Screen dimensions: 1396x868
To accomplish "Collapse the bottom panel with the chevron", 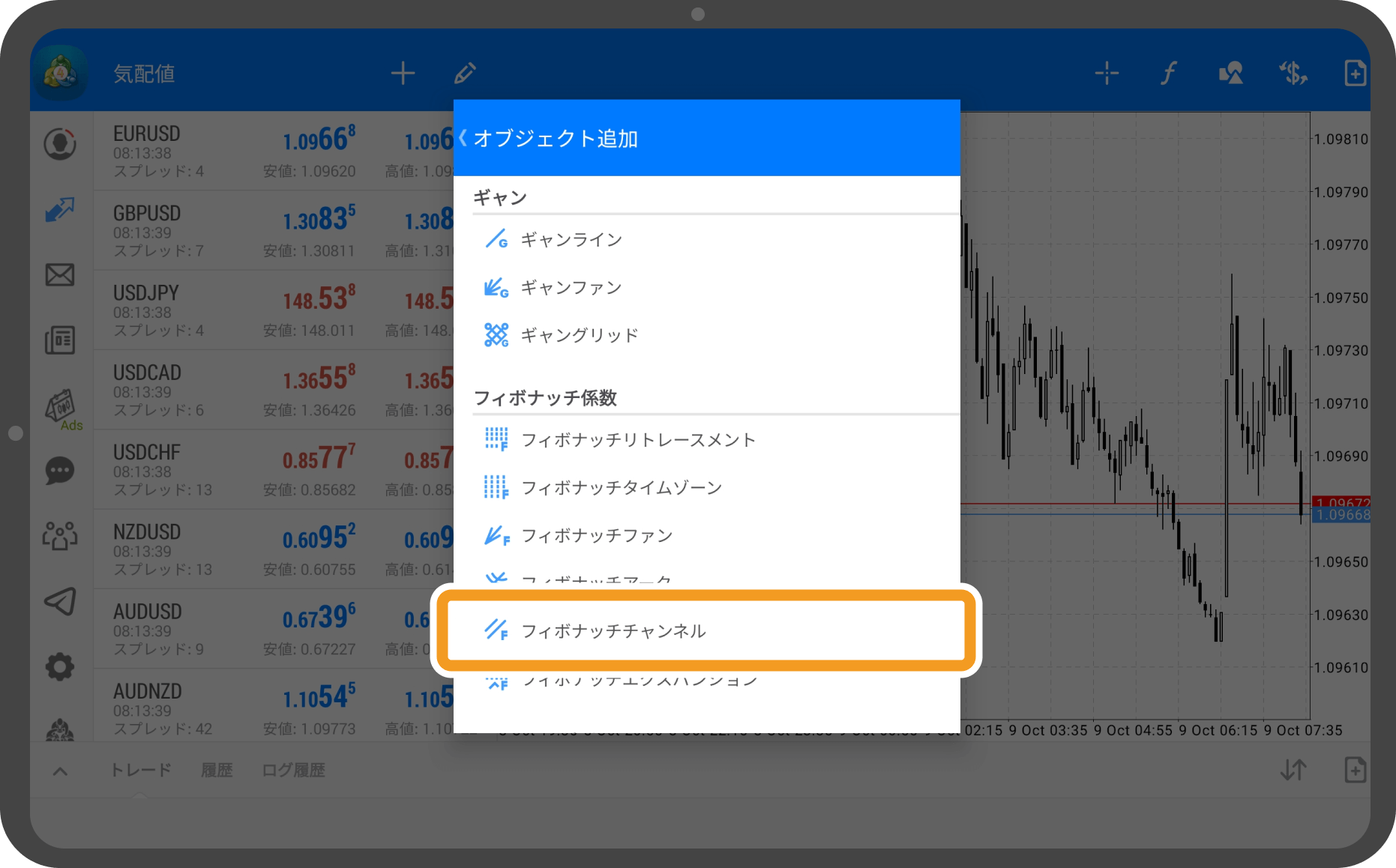I will (59, 770).
